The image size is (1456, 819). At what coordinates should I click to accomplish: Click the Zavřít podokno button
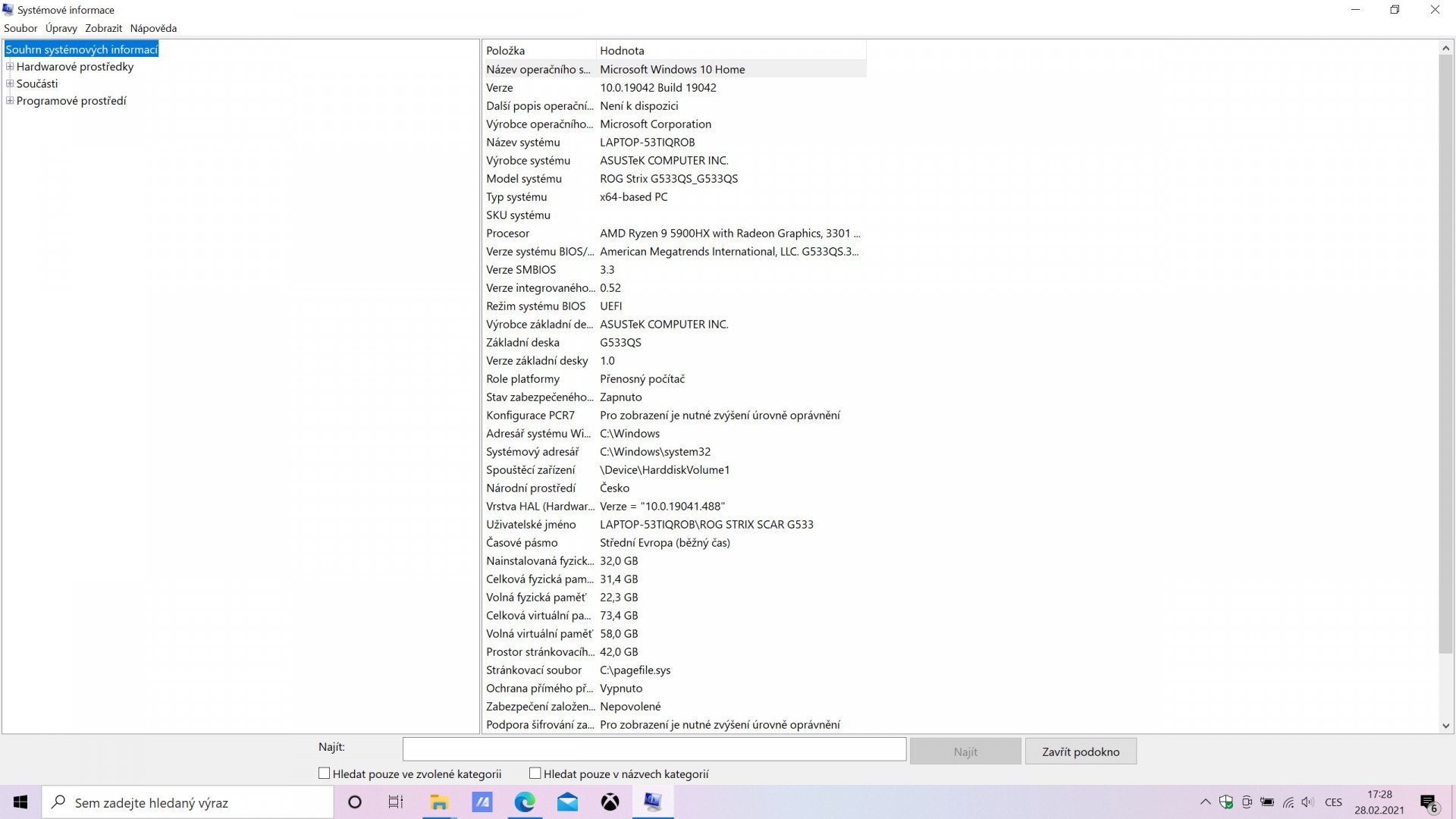point(1081,752)
